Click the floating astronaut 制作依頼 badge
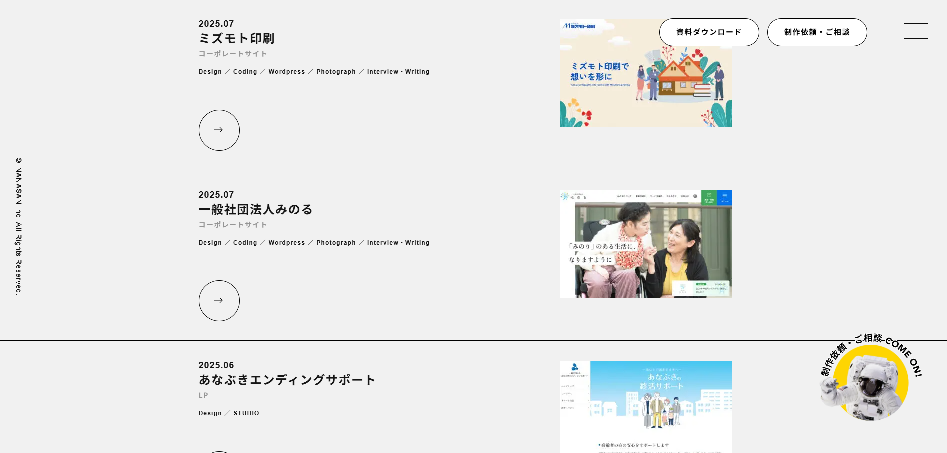 pos(866,380)
